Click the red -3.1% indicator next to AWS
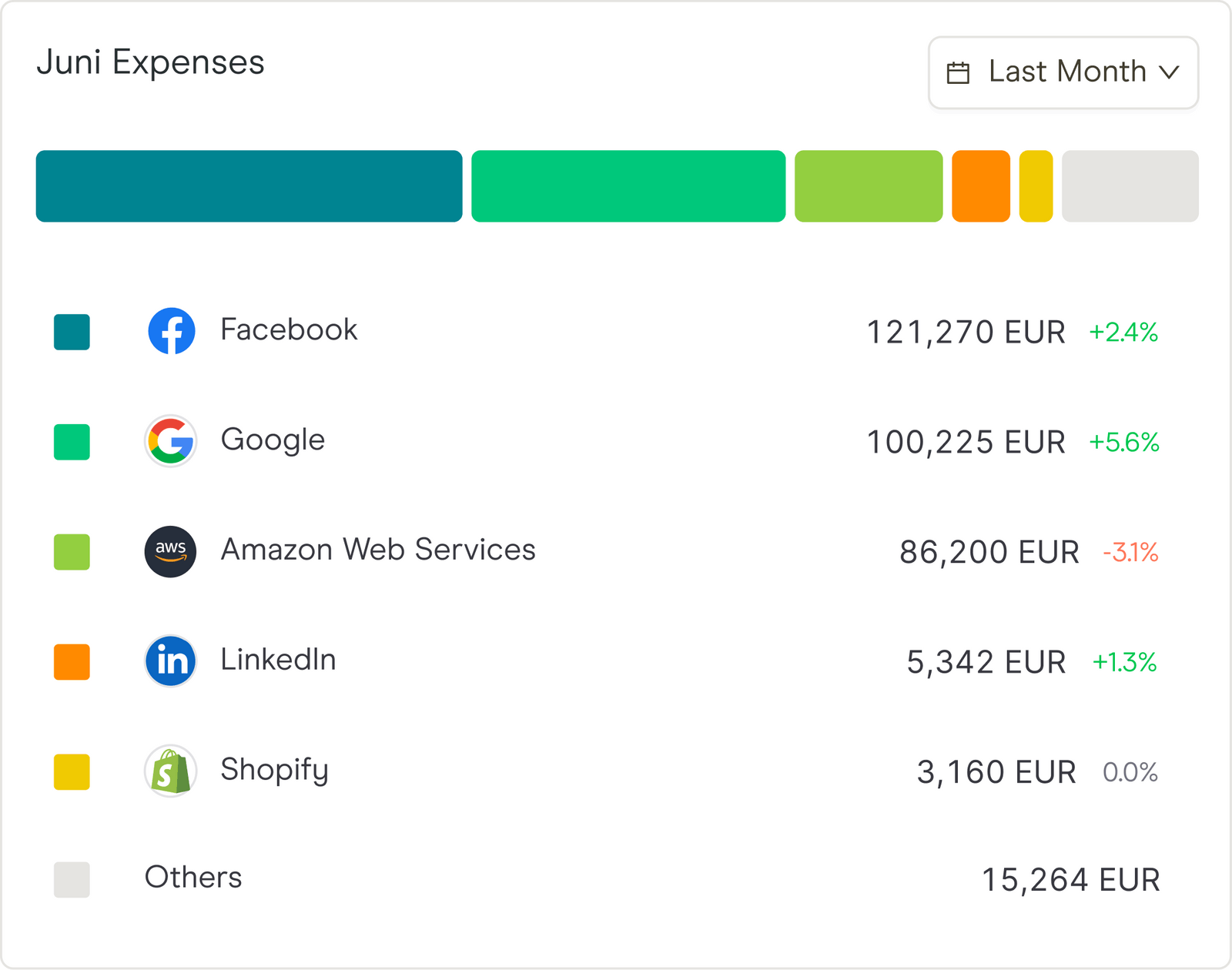 [x=1130, y=551]
